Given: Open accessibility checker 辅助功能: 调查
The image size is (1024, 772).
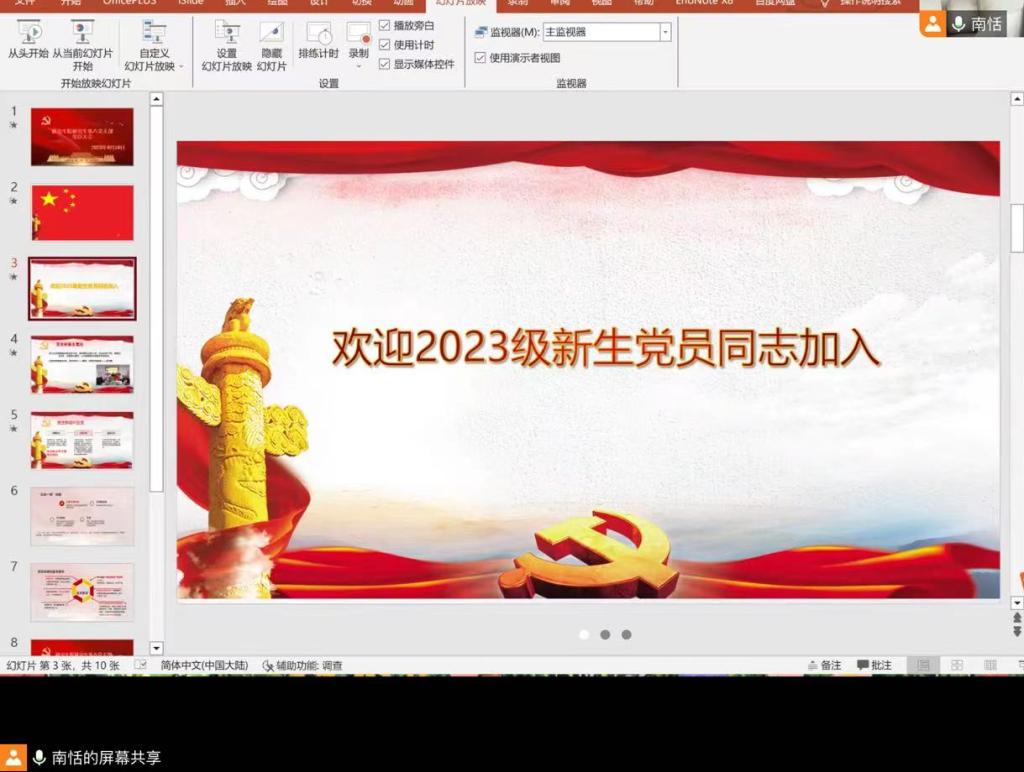Looking at the screenshot, I should pyautogui.click(x=302, y=666).
